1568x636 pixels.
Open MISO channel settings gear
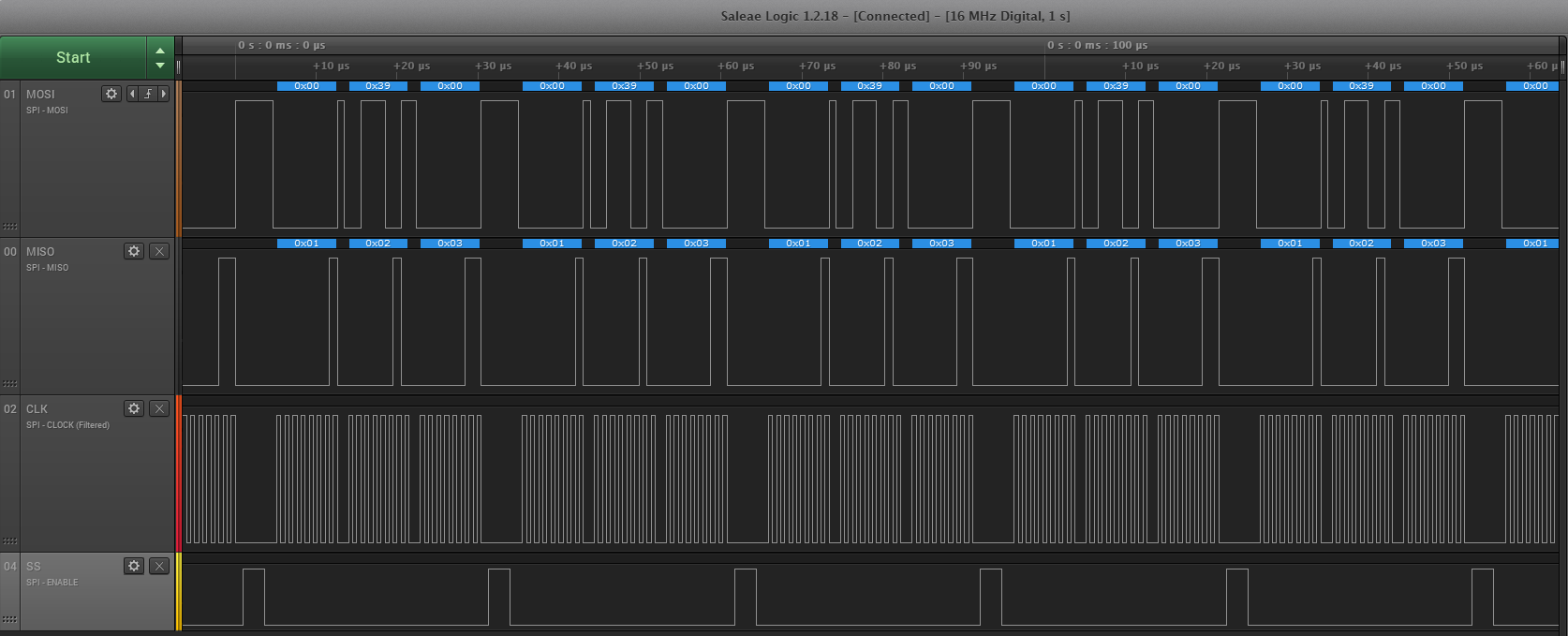[x=134, y=251]
